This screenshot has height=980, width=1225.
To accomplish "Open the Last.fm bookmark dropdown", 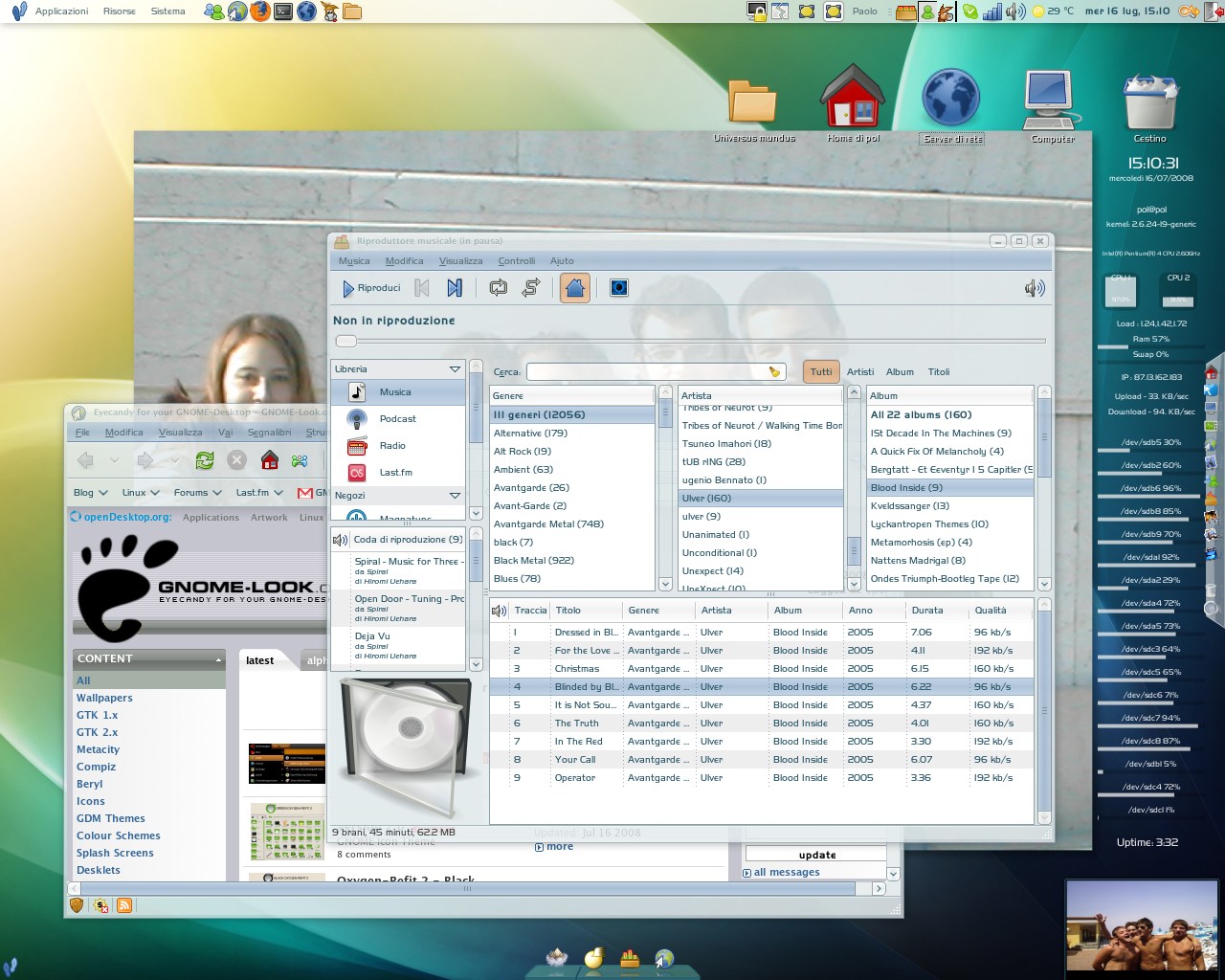I will 260,492.
